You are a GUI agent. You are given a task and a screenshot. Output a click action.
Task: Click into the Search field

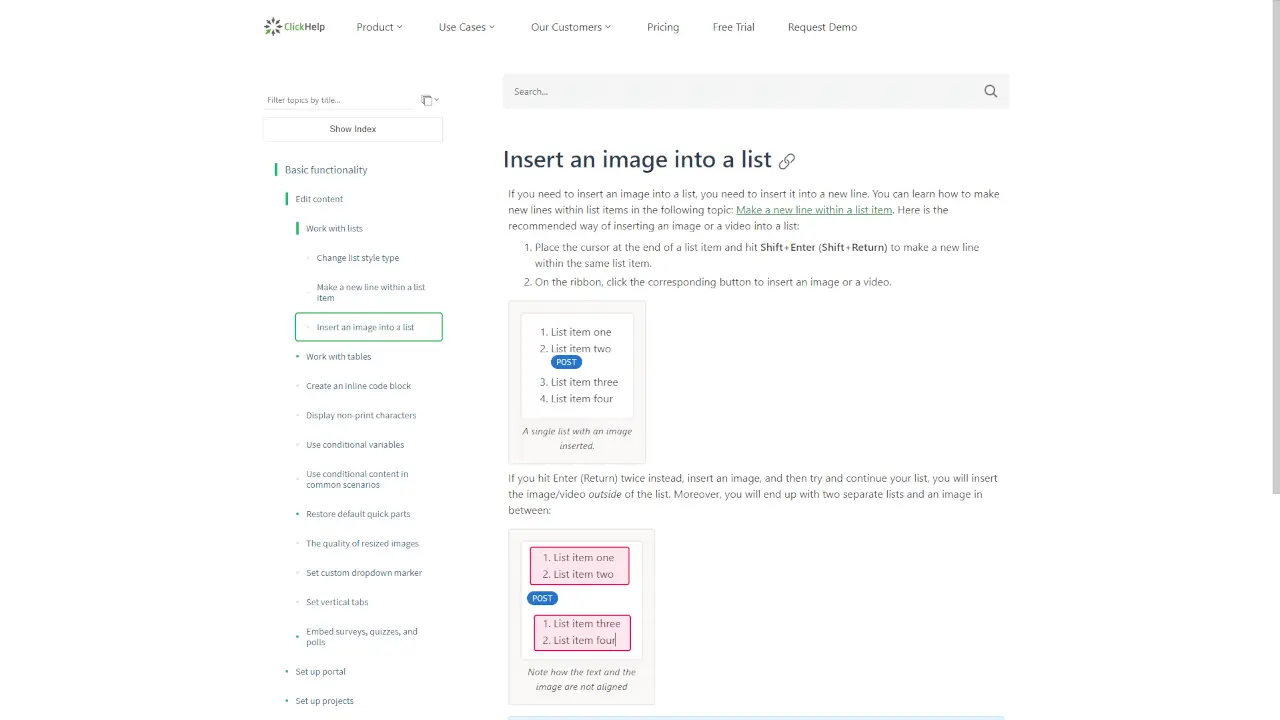(x=740, y=91)
